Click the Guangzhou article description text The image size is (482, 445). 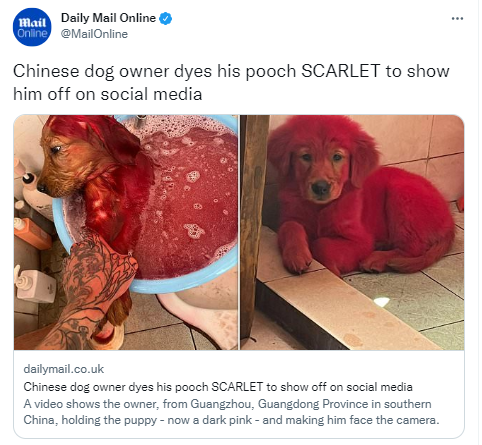point(231,412)
